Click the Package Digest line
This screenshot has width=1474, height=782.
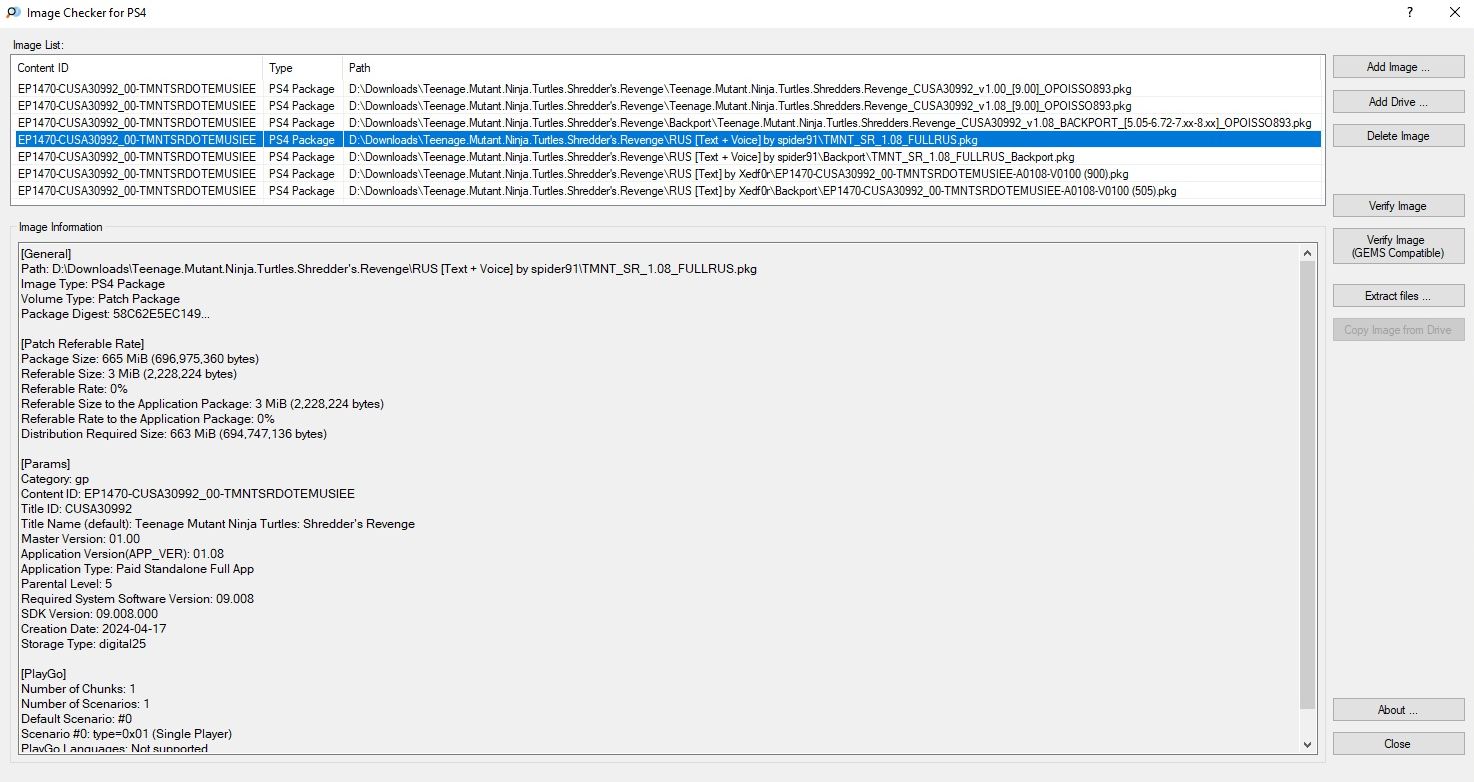pyautogui.click(x=115, y=314)
